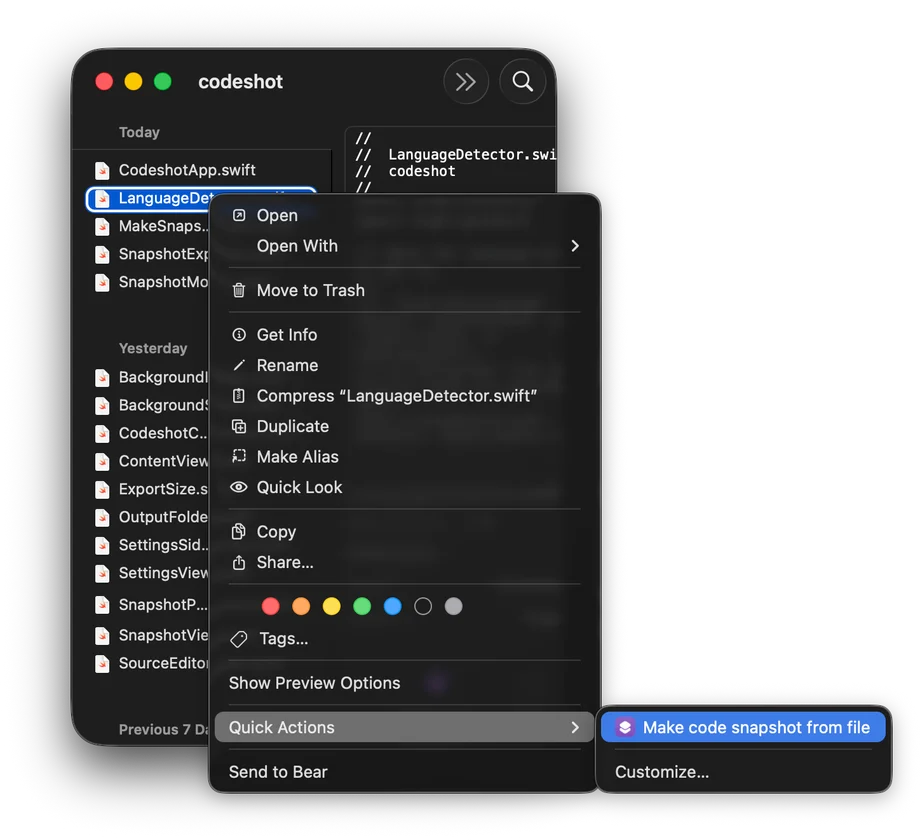Click the eye icon beside Quick Look
The width and height of the screenshot is (920, 840).
point(239,487)
